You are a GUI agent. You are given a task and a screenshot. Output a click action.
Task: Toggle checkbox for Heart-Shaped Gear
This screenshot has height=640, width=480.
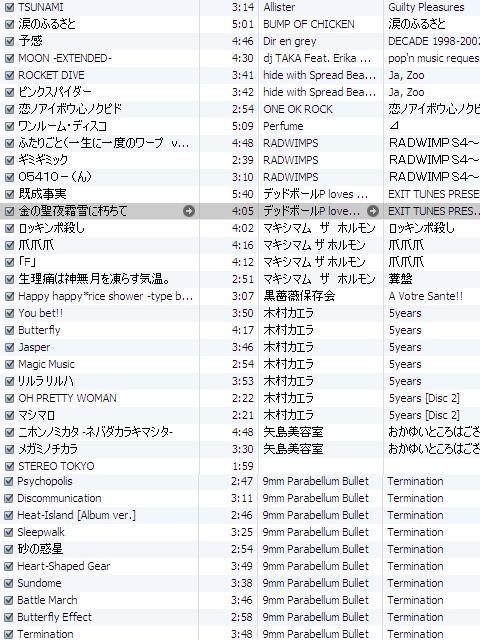pos(8,566)
